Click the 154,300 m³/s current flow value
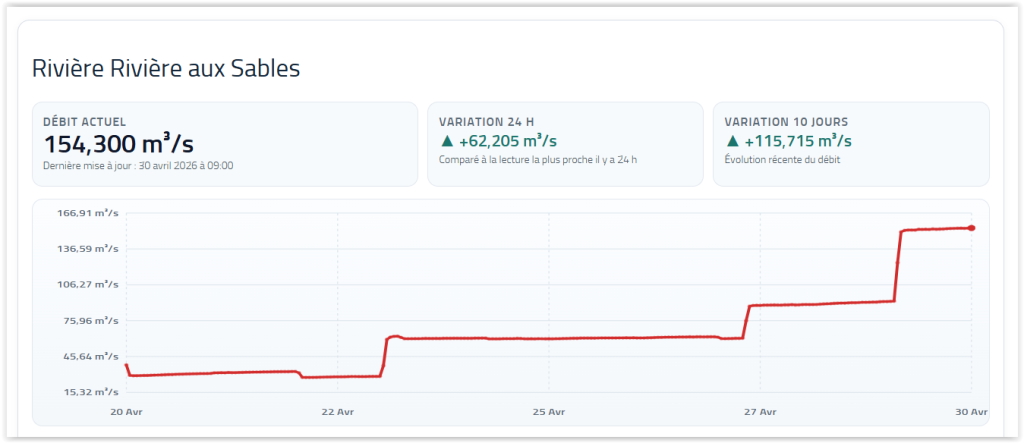This screenshot has height=443, width=1024. (120, 142)
